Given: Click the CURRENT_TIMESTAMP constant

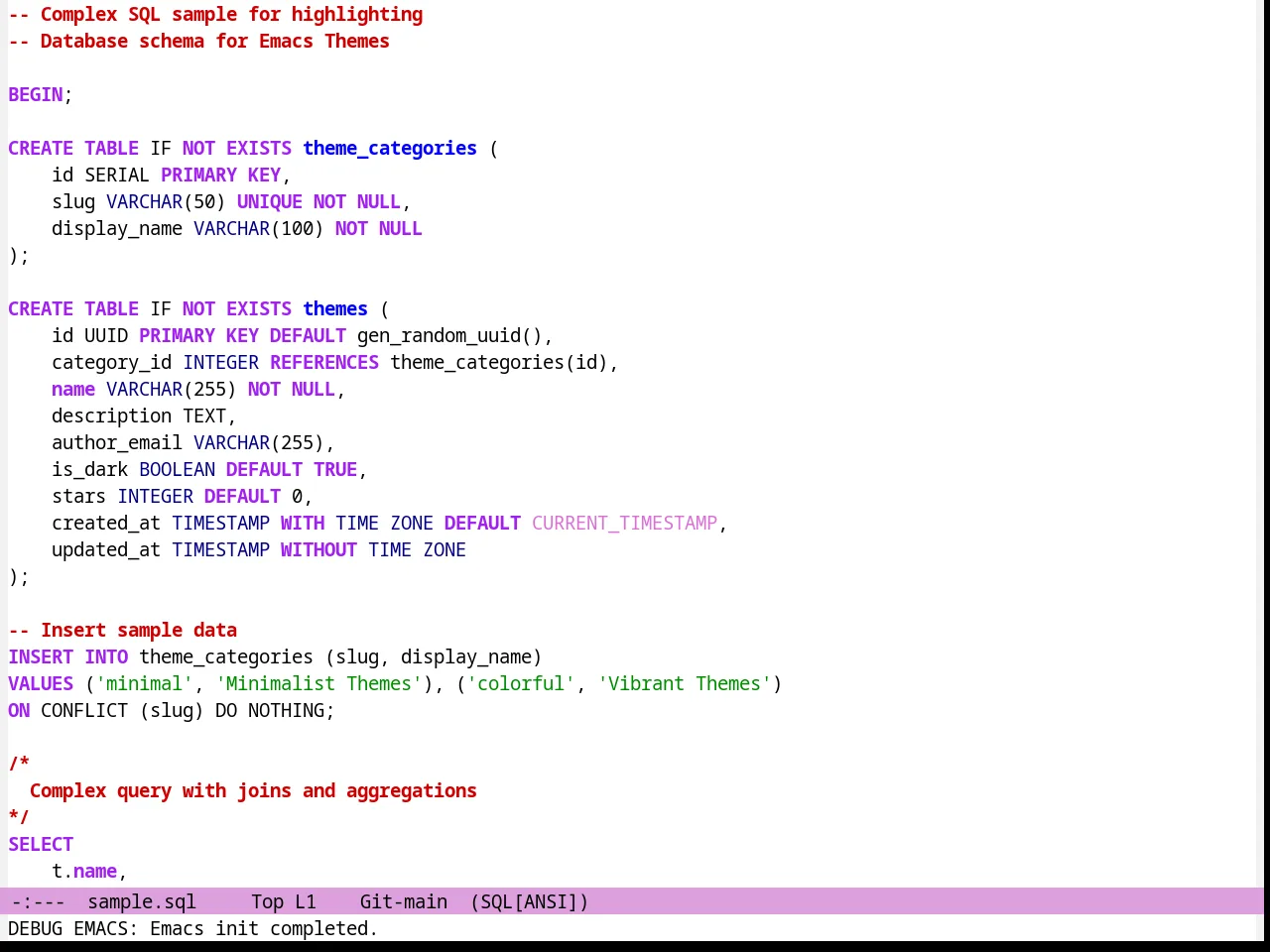Looking at the screenshot, I should click(x=624, y=523).
